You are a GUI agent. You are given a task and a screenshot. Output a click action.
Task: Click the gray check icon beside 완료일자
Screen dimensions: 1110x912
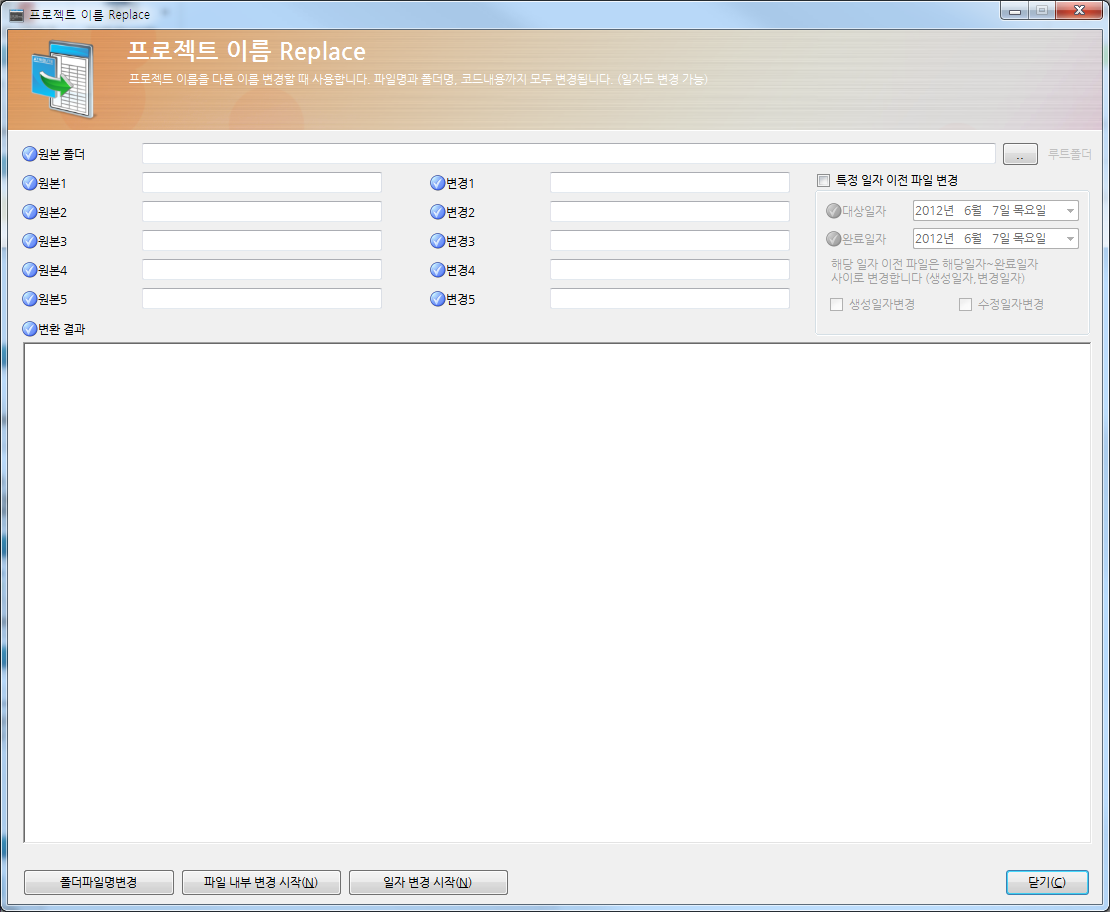[x=834, y=239]
